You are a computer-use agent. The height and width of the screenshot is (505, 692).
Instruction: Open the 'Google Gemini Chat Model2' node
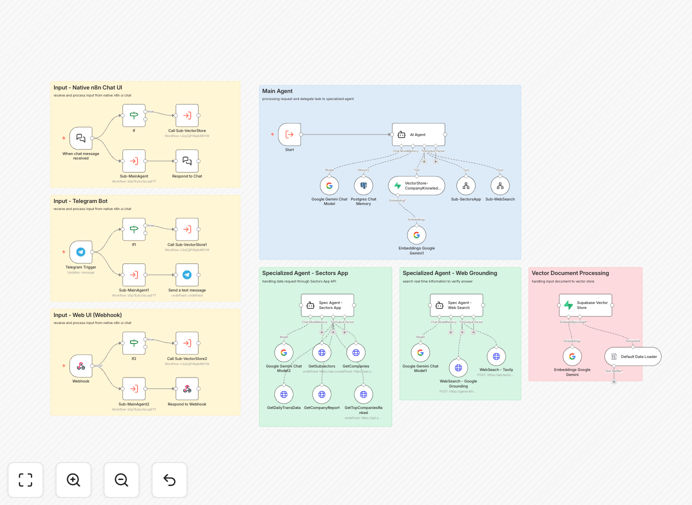284,353
